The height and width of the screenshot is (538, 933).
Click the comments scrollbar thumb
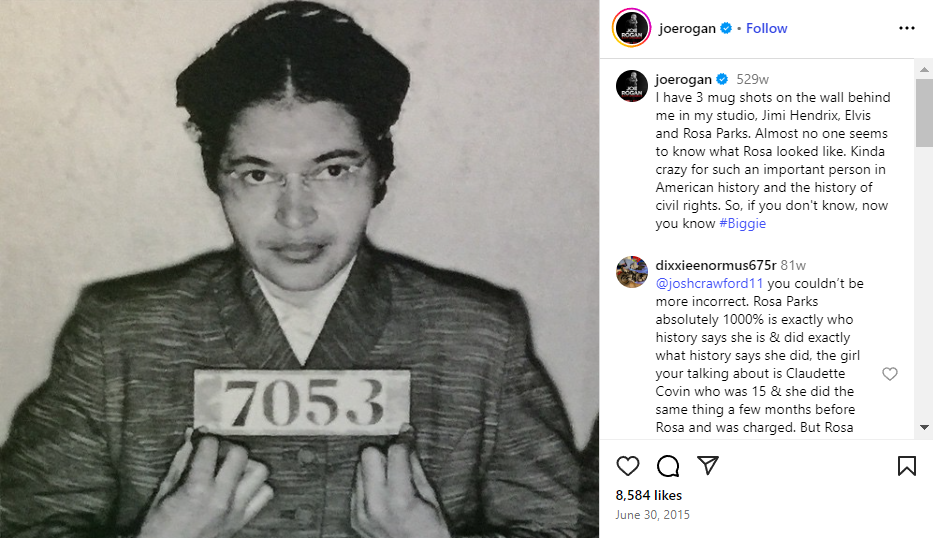[923, 112]
